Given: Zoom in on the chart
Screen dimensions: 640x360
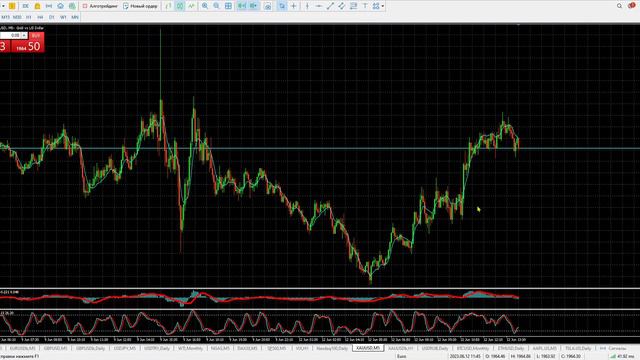Looking at the screenshot, I should pyautogui.click(x=205, y=6).
